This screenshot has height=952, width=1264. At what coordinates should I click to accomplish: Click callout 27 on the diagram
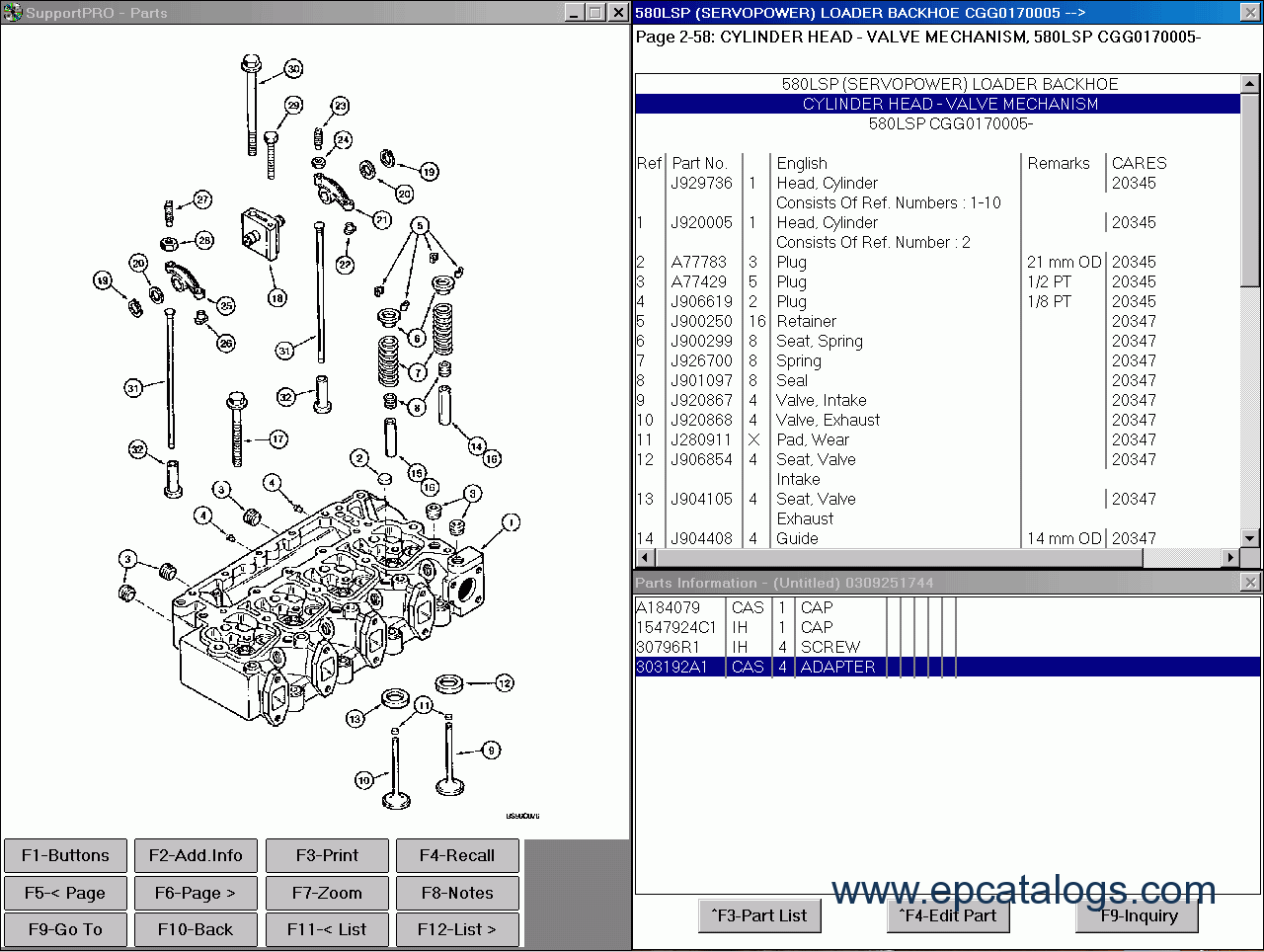coord(202,199)
